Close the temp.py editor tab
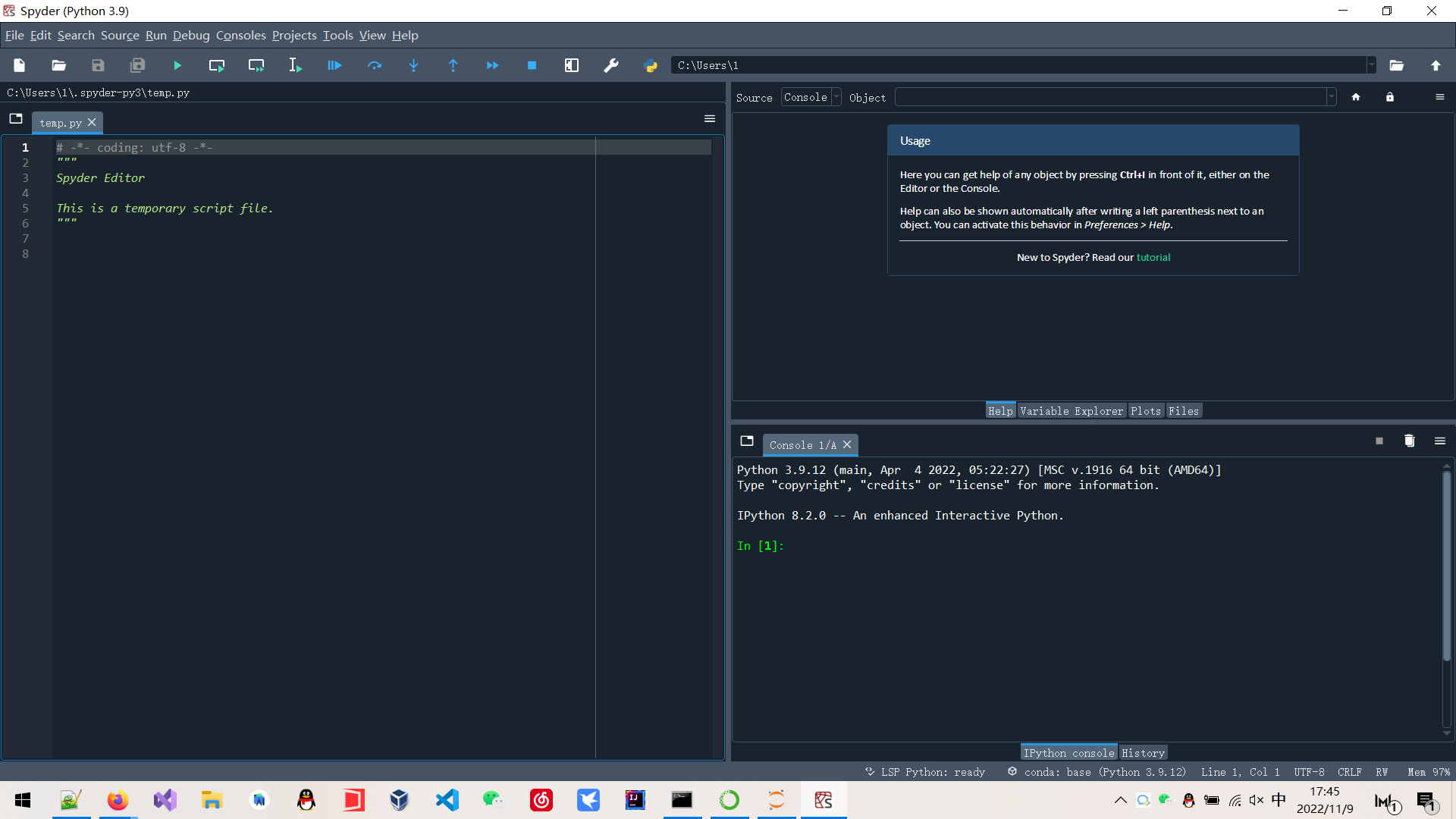The image size is (1456, 819). 92,123
